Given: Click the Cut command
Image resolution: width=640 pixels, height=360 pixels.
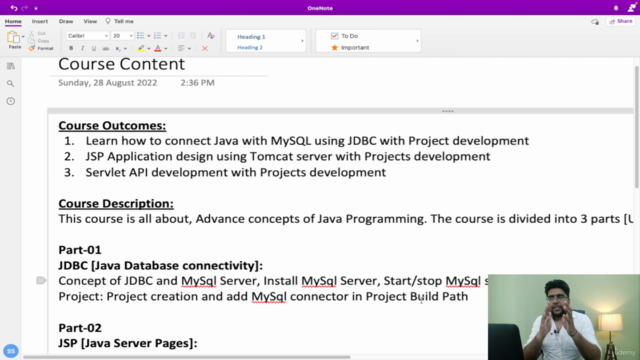Looking at the screenshot, I should point(38,33).
